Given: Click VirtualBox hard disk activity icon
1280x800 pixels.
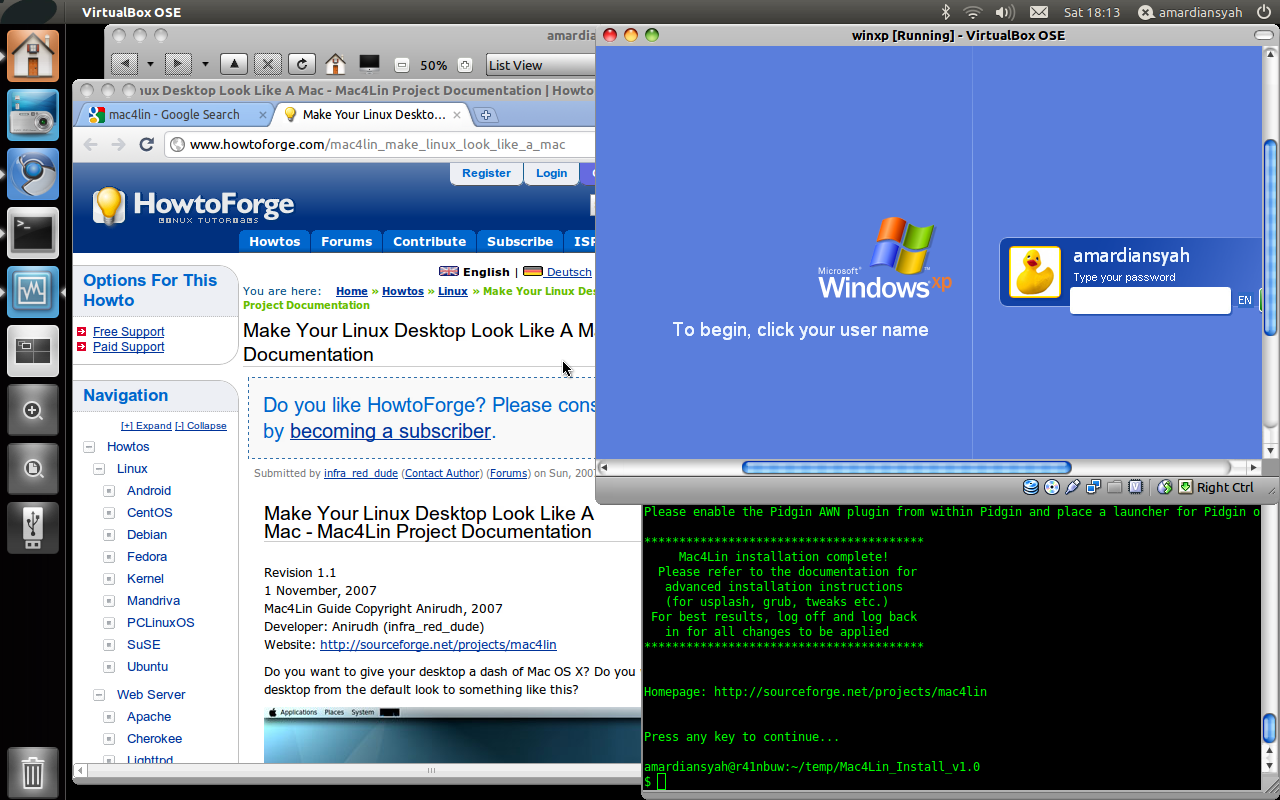Looking at the screenshot, I should [1031, 487].
